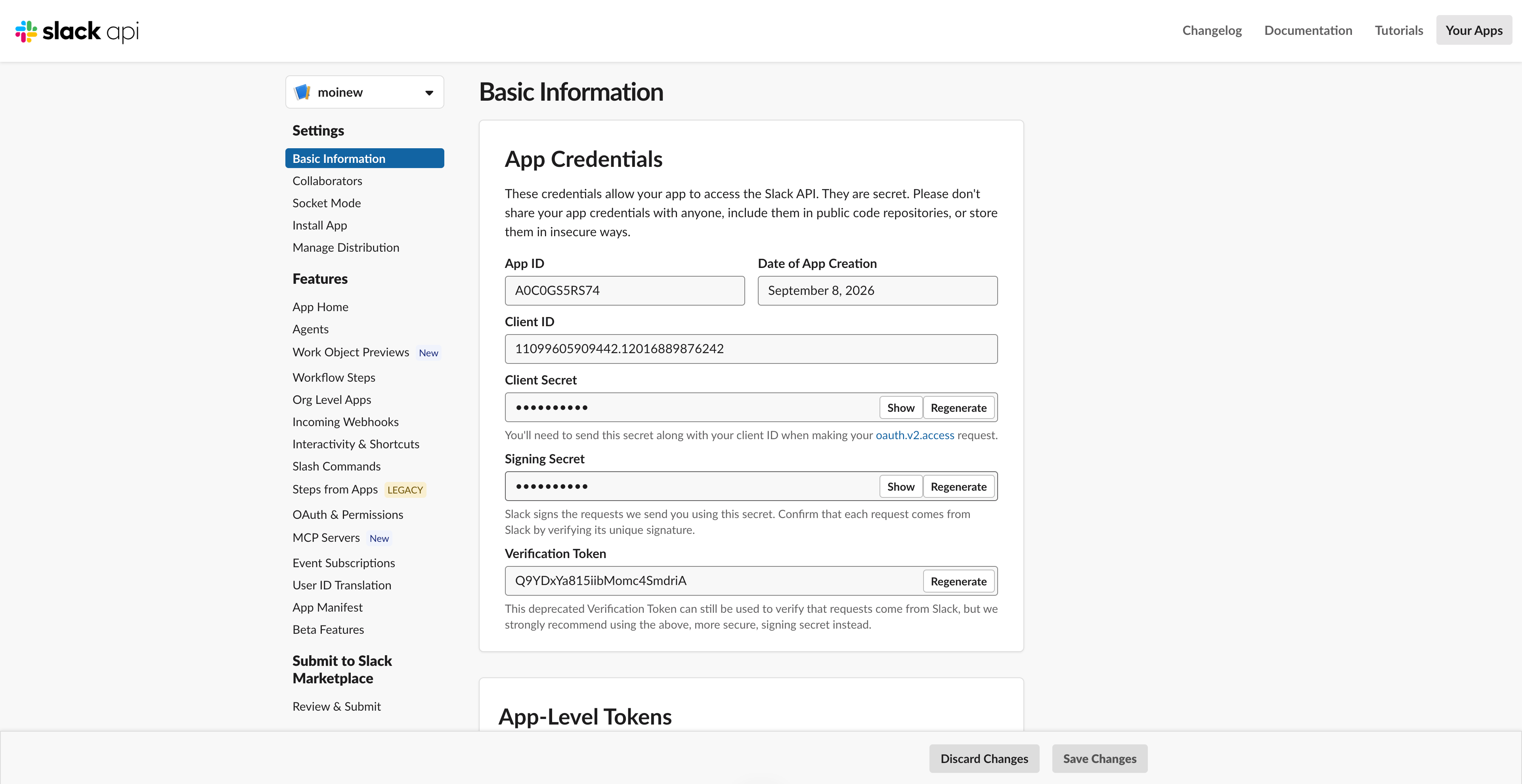Open Tutorials in top navigation

(1398, 30)
